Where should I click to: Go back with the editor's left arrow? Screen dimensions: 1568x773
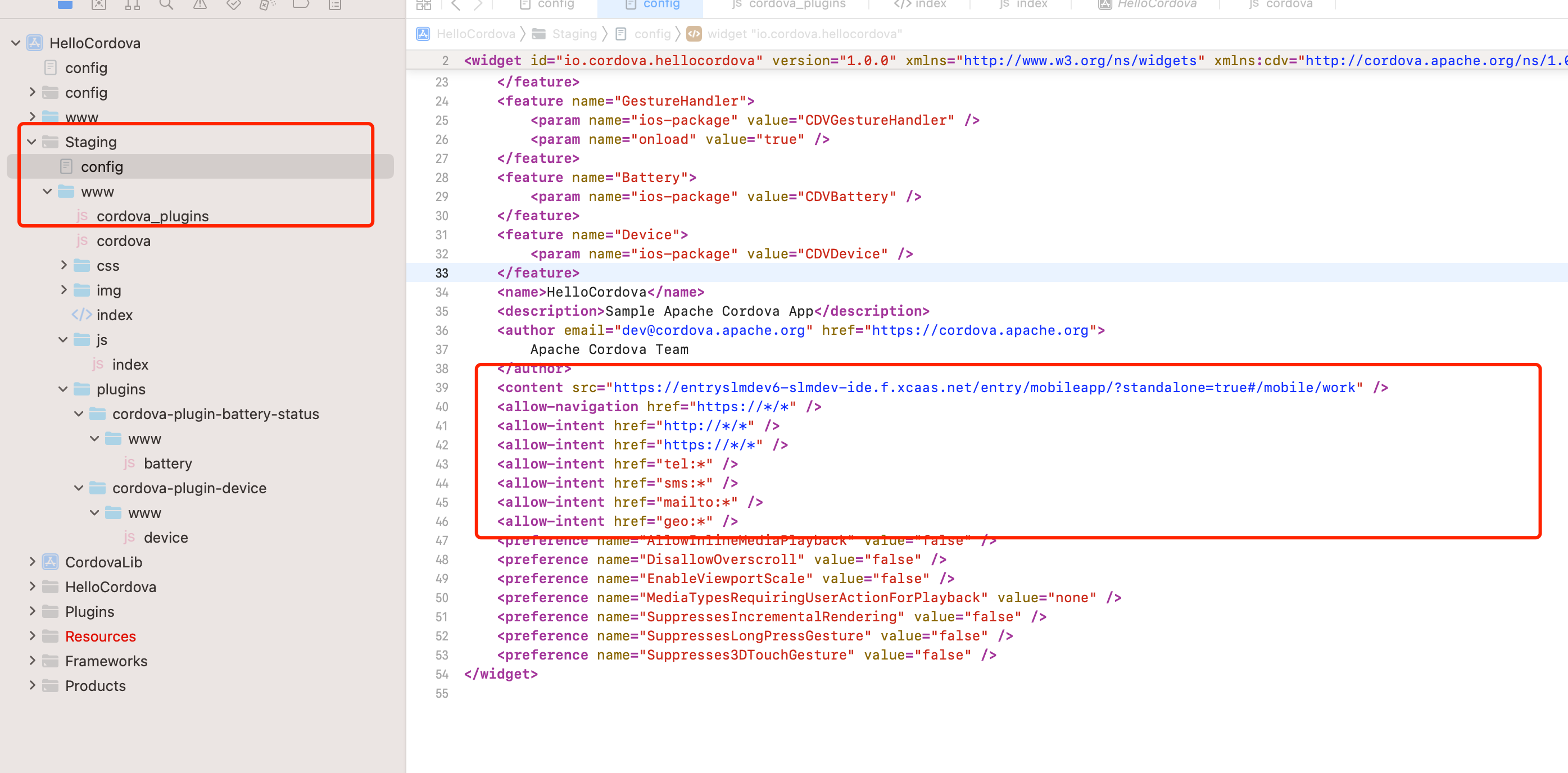tap(456, 5)
